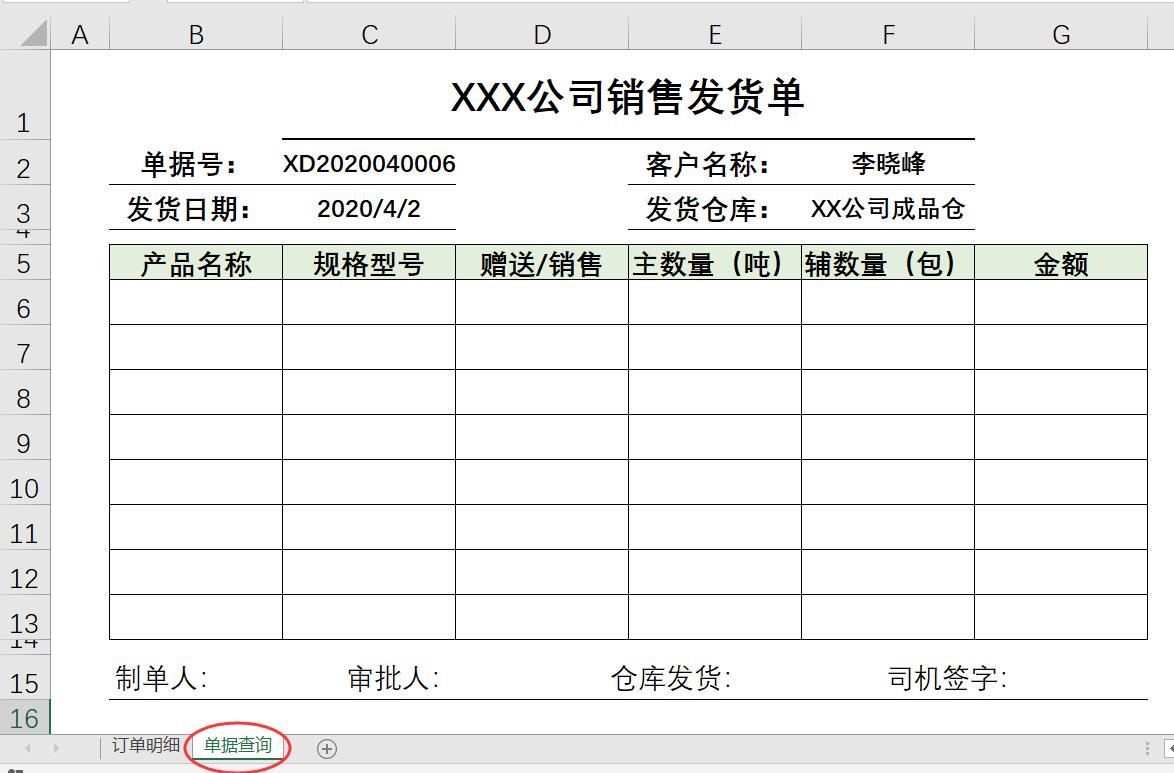
Task: Click the 客户名称 label cell
Action: (715, 163)
